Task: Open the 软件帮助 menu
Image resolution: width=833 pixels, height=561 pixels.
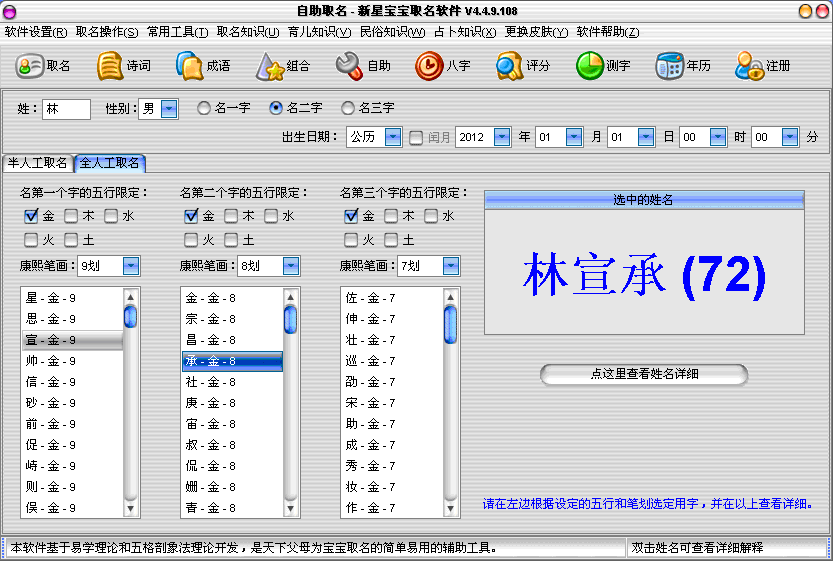Action: (x=608, y=32)
